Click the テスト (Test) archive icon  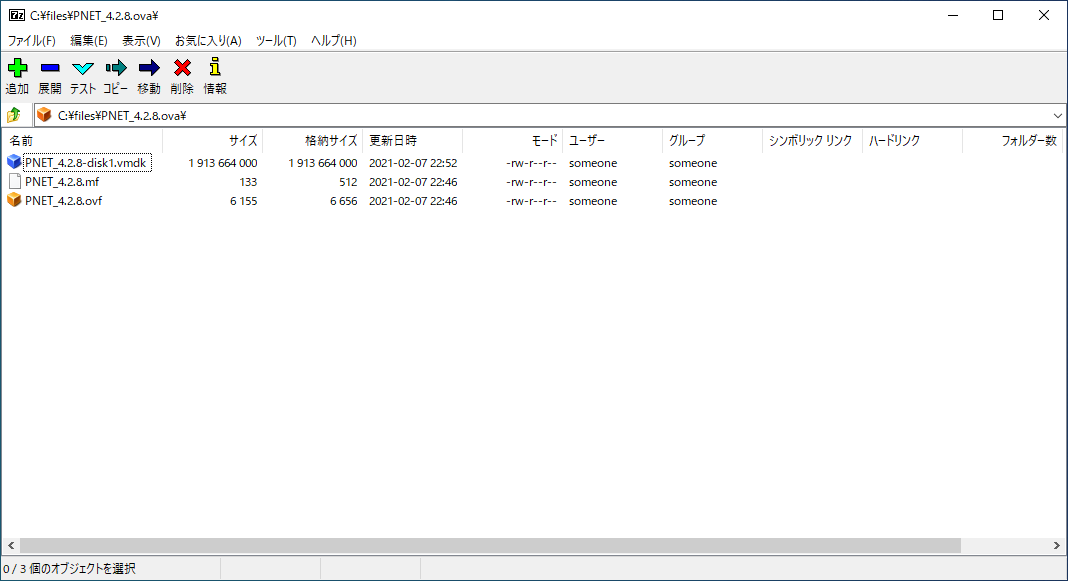(82, 70)
